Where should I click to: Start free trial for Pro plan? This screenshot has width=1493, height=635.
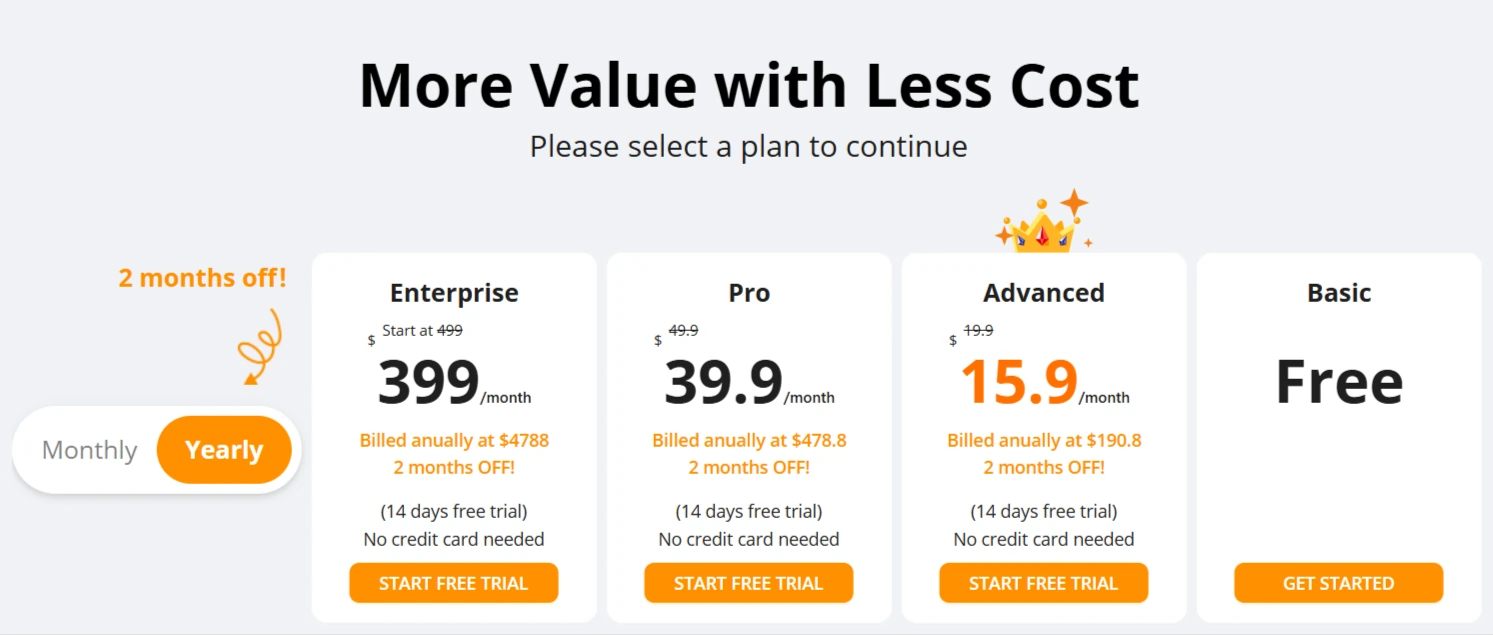click(748, 583)
